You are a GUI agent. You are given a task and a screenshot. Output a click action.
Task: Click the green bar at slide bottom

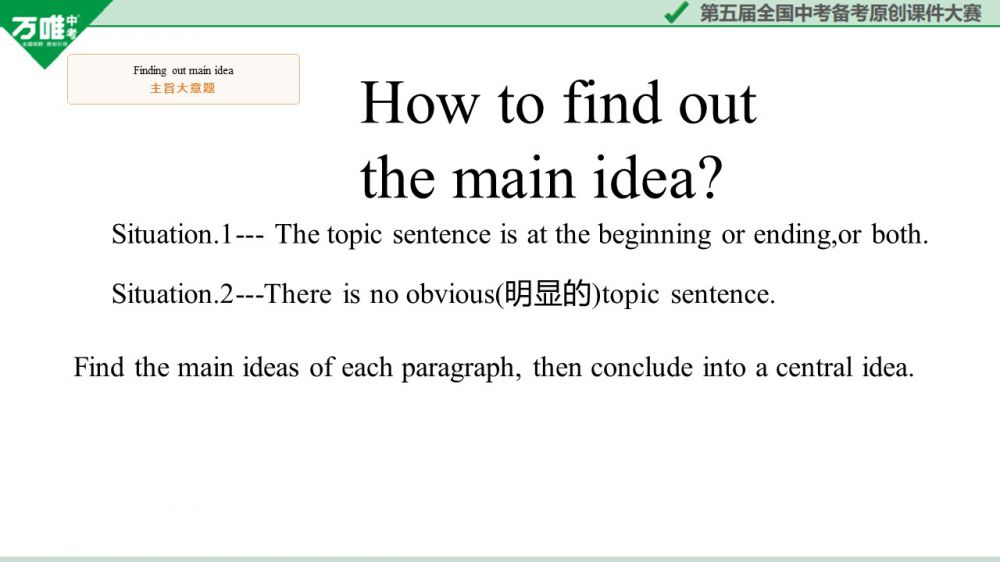500,558
